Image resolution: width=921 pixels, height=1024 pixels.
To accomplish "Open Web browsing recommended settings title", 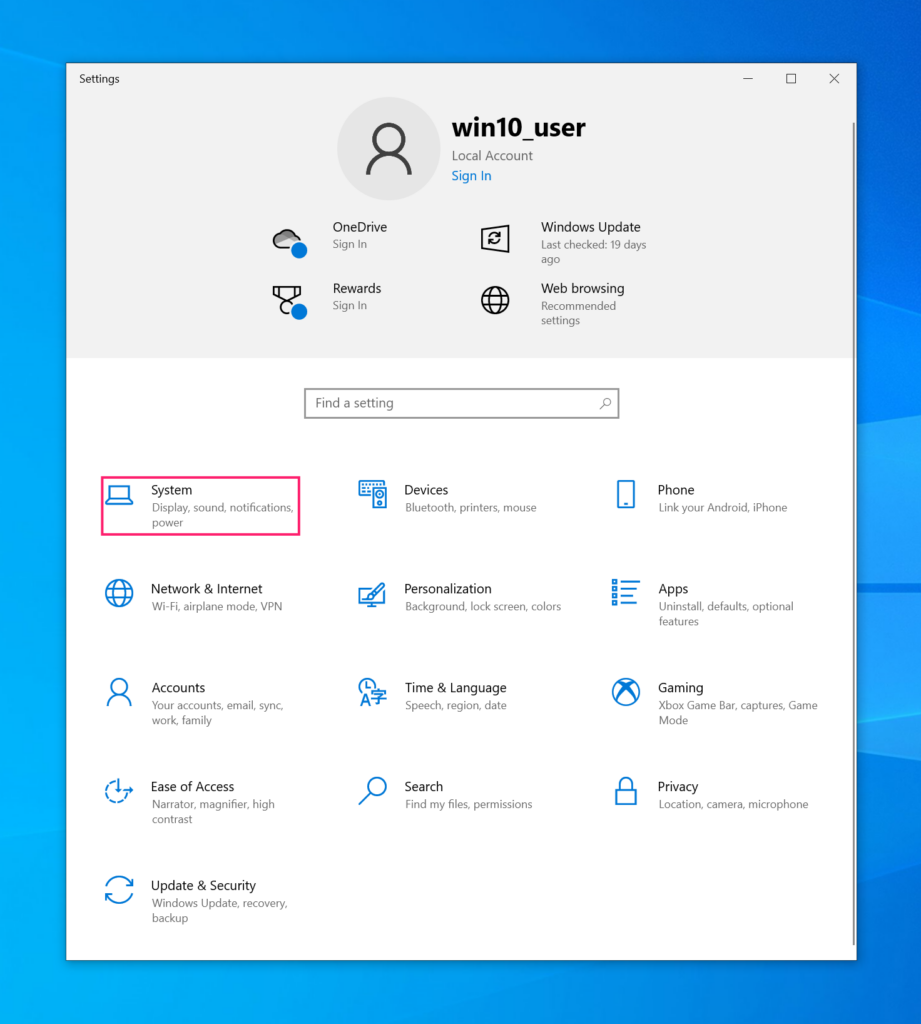I will click(x=582, y=289).
